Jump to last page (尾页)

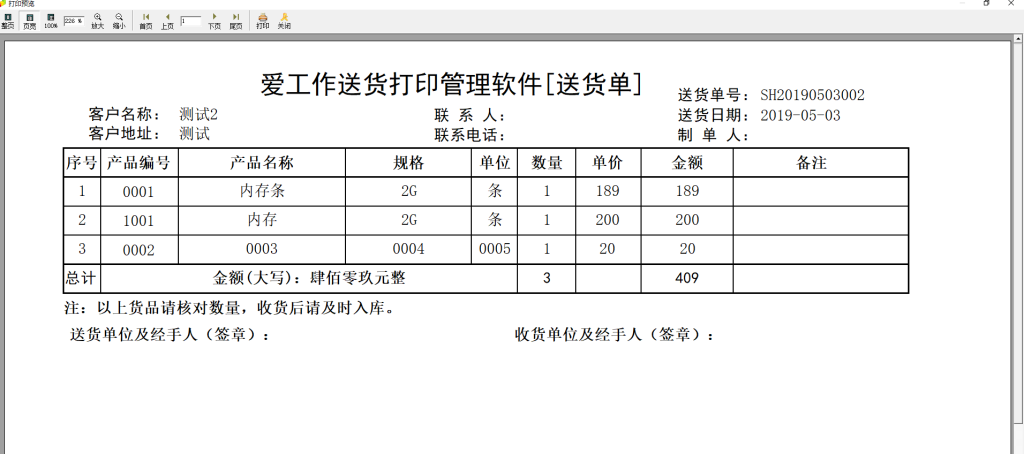click(x=236, y=21)
